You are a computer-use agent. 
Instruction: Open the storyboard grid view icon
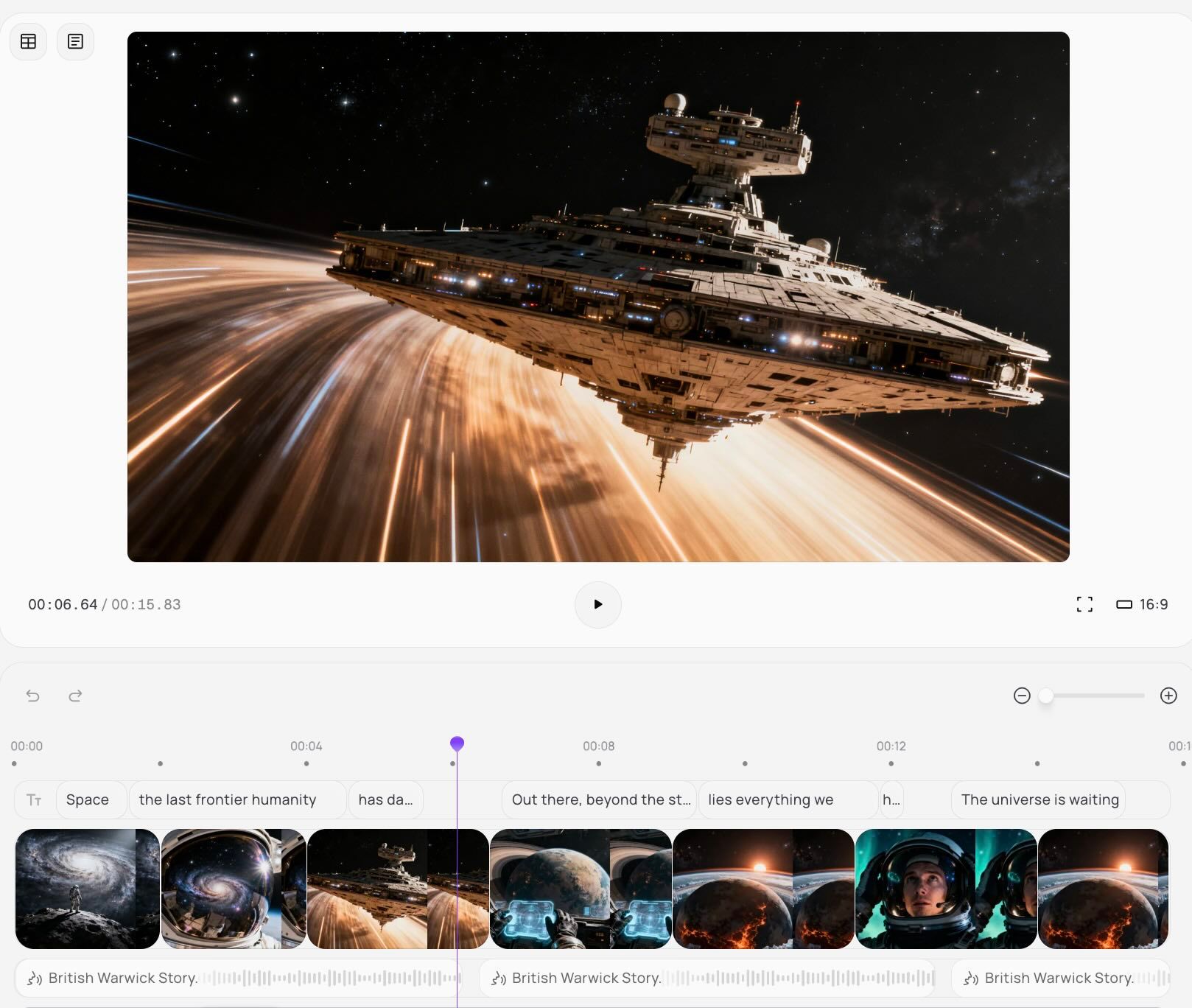click(x=28, y=41)
